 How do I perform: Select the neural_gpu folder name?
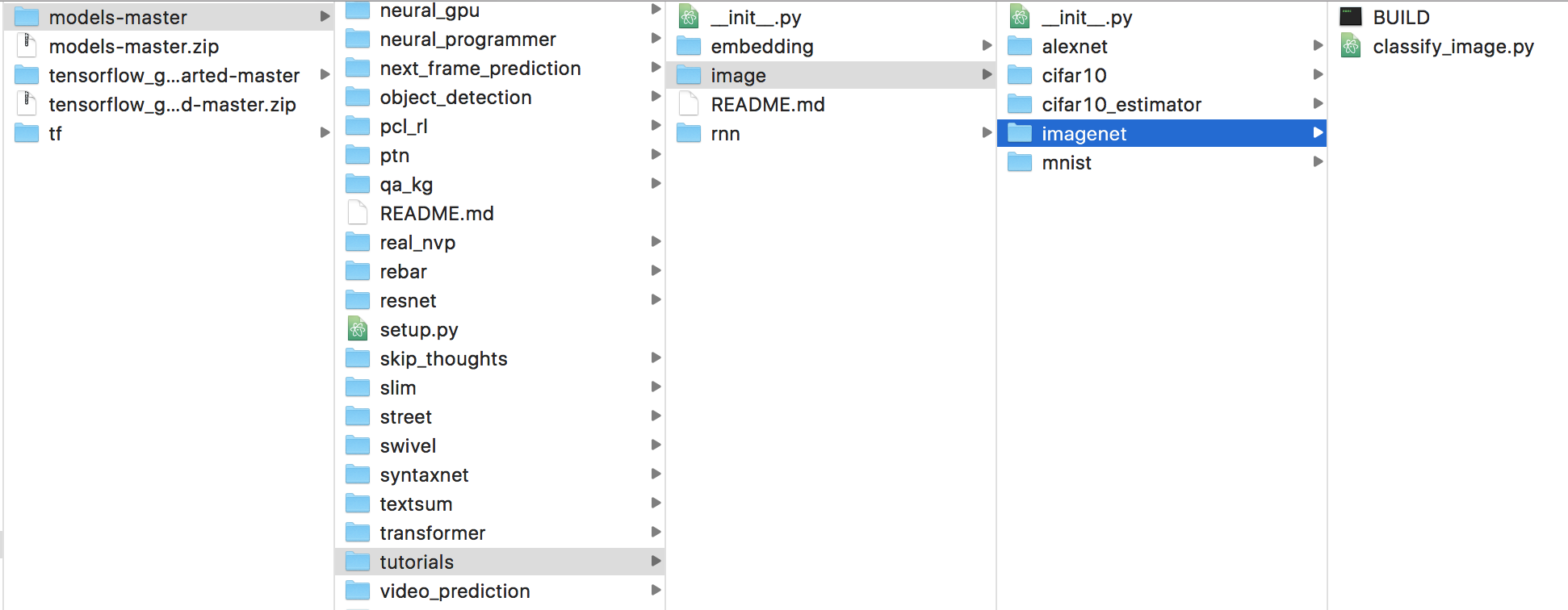pyautogui.click(x=430, y=10)
